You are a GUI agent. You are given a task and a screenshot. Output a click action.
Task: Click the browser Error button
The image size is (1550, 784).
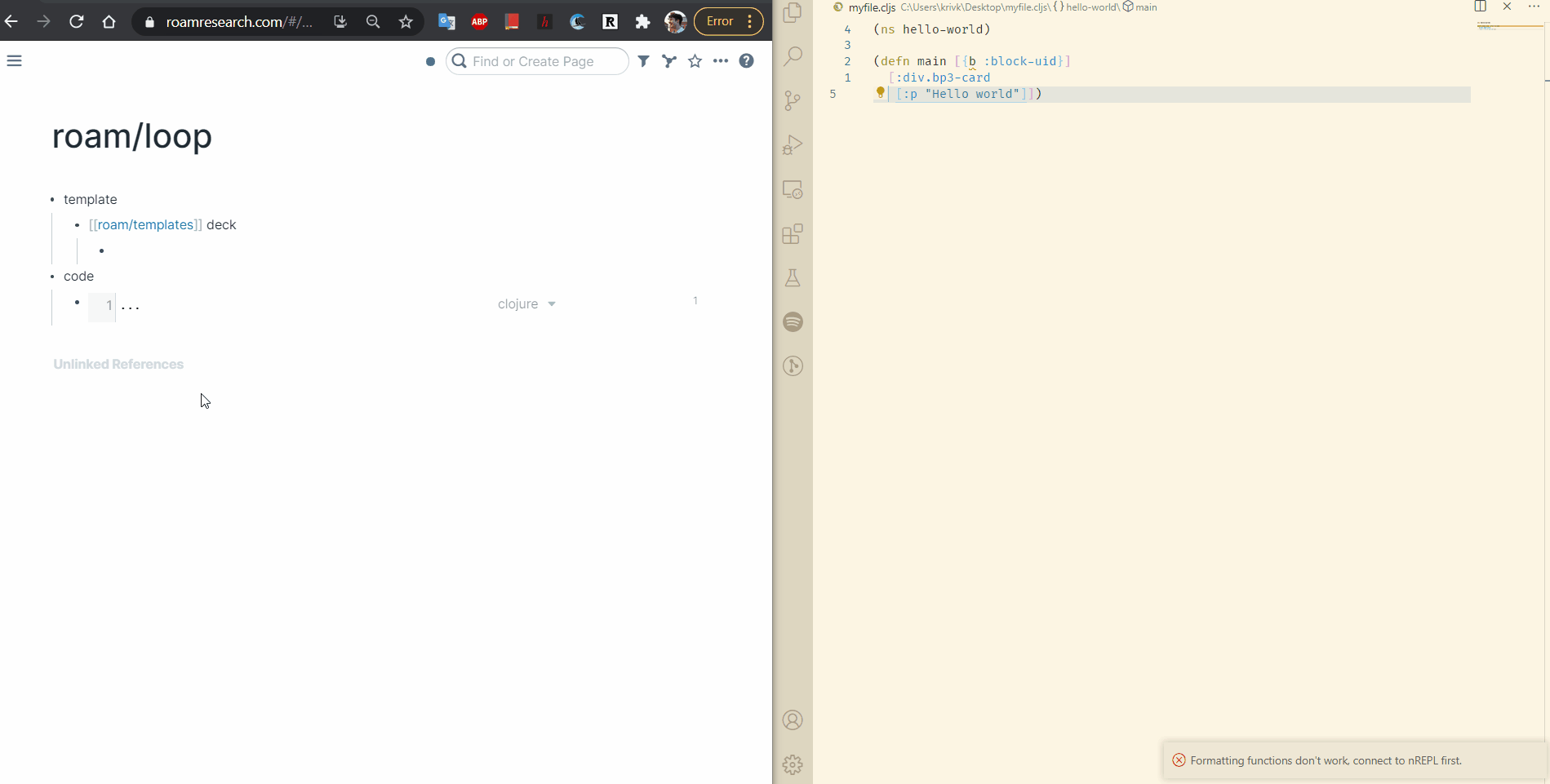click(728, 21)
